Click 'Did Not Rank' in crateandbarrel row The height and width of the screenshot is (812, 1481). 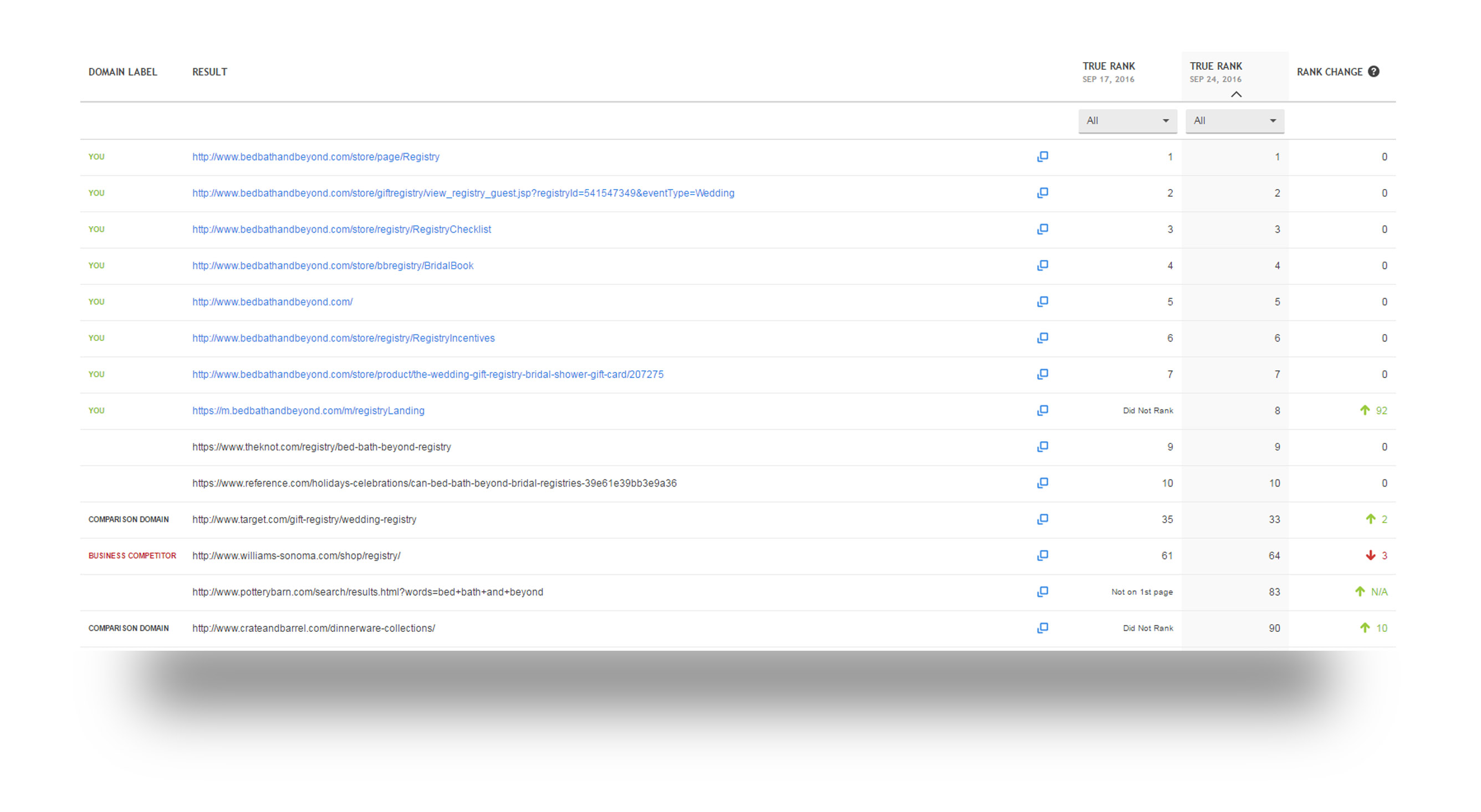click(x=1147, y=628)
